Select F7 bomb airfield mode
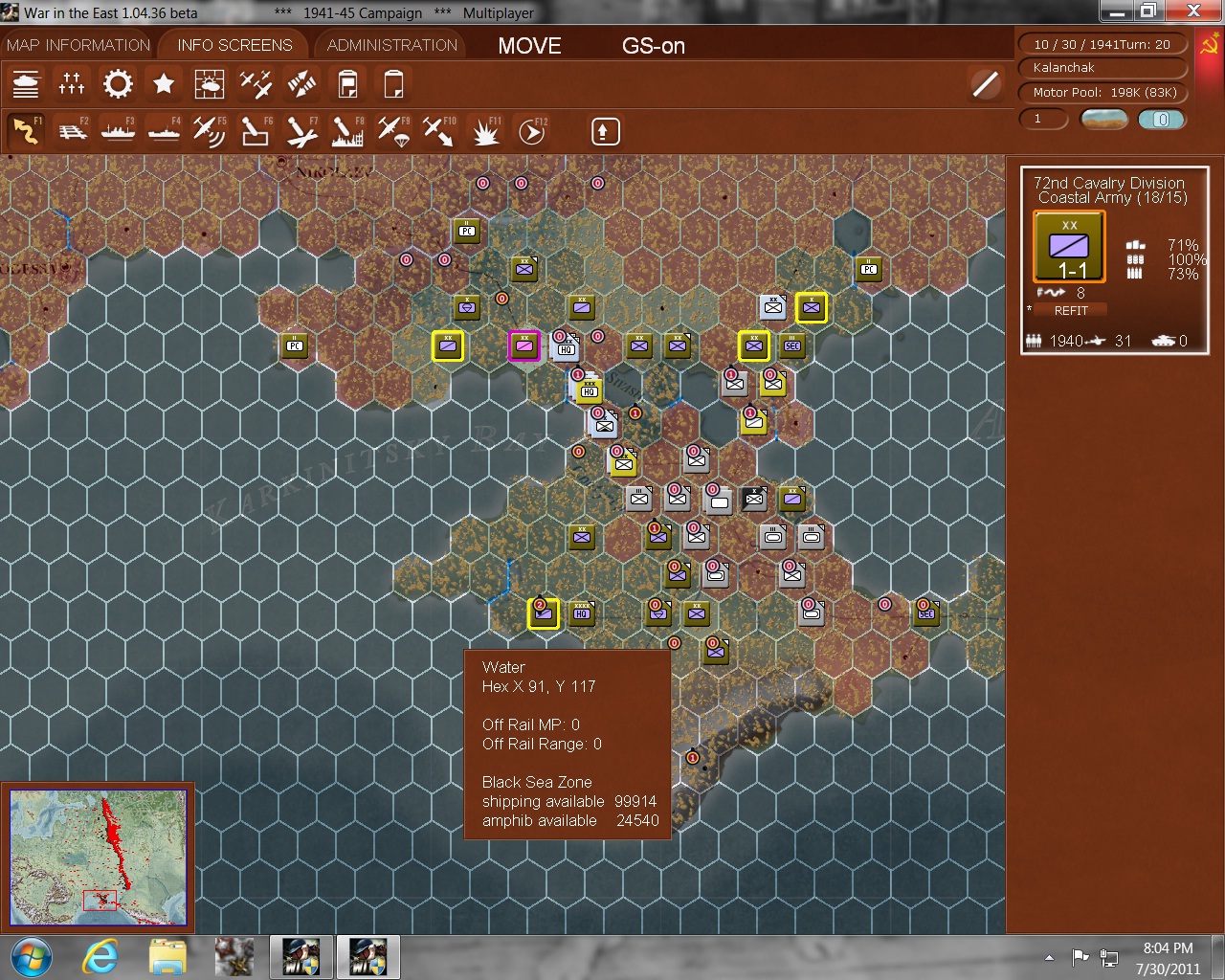Image resolution: width=1225 pixels, height=980 pixels. coord(301,131)
